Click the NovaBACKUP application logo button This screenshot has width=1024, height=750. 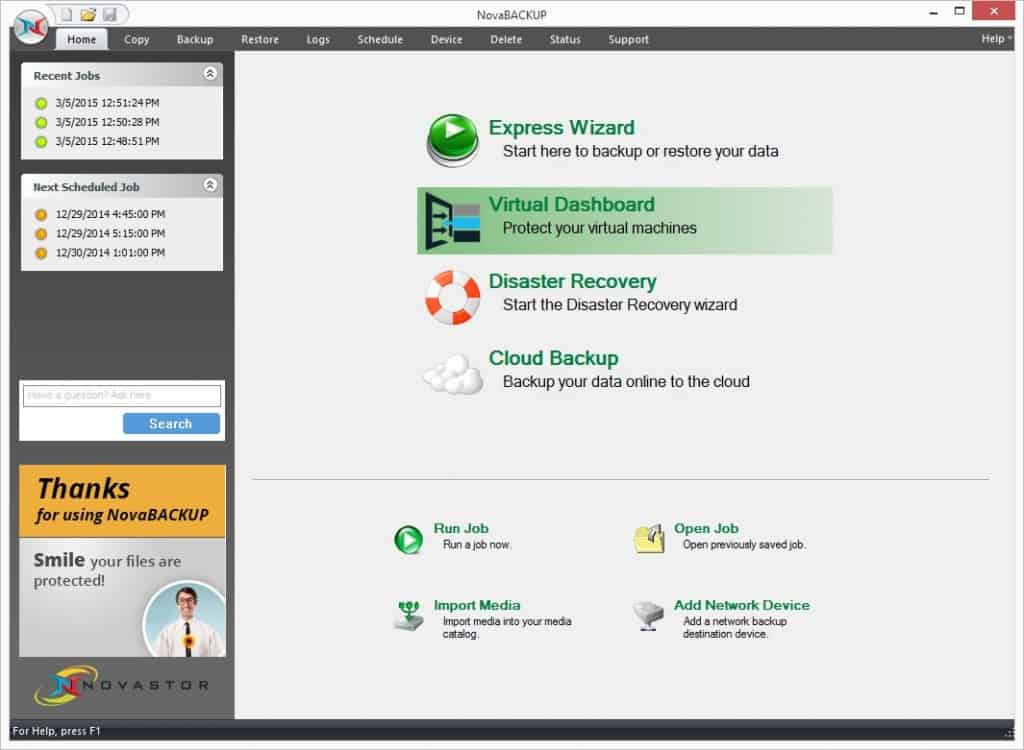coord(31,27)
